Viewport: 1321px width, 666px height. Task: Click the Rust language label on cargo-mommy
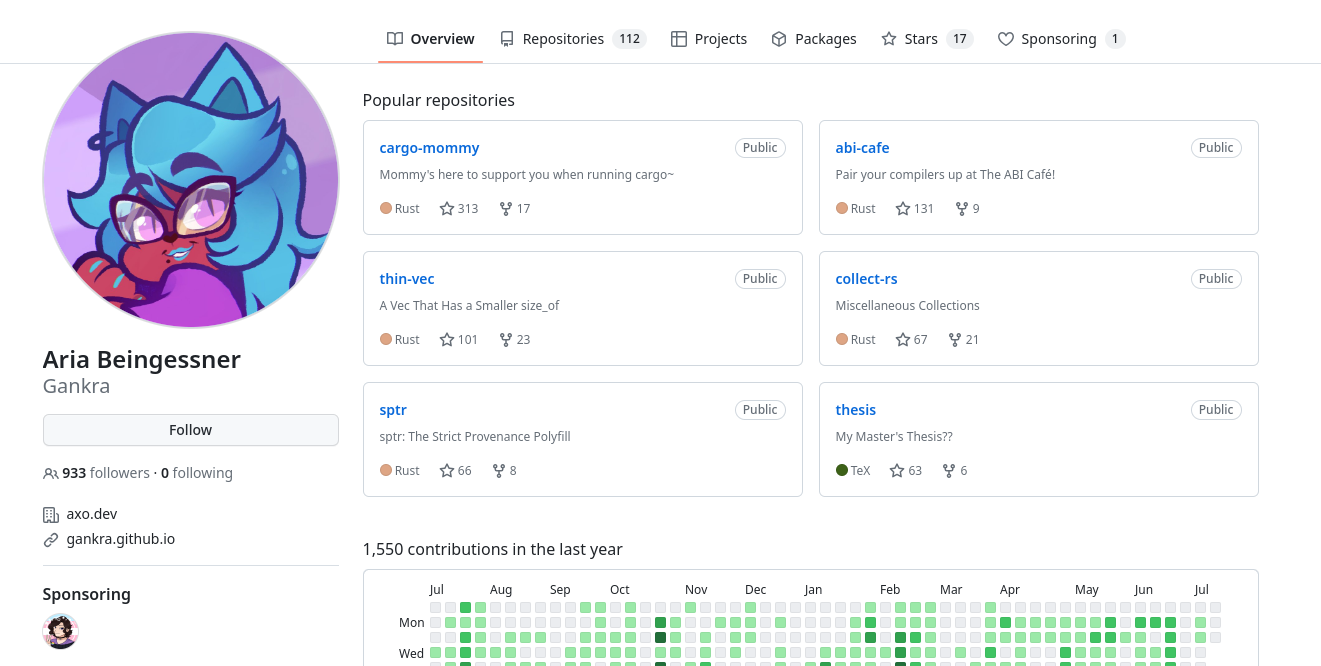(x=407, y=209)
